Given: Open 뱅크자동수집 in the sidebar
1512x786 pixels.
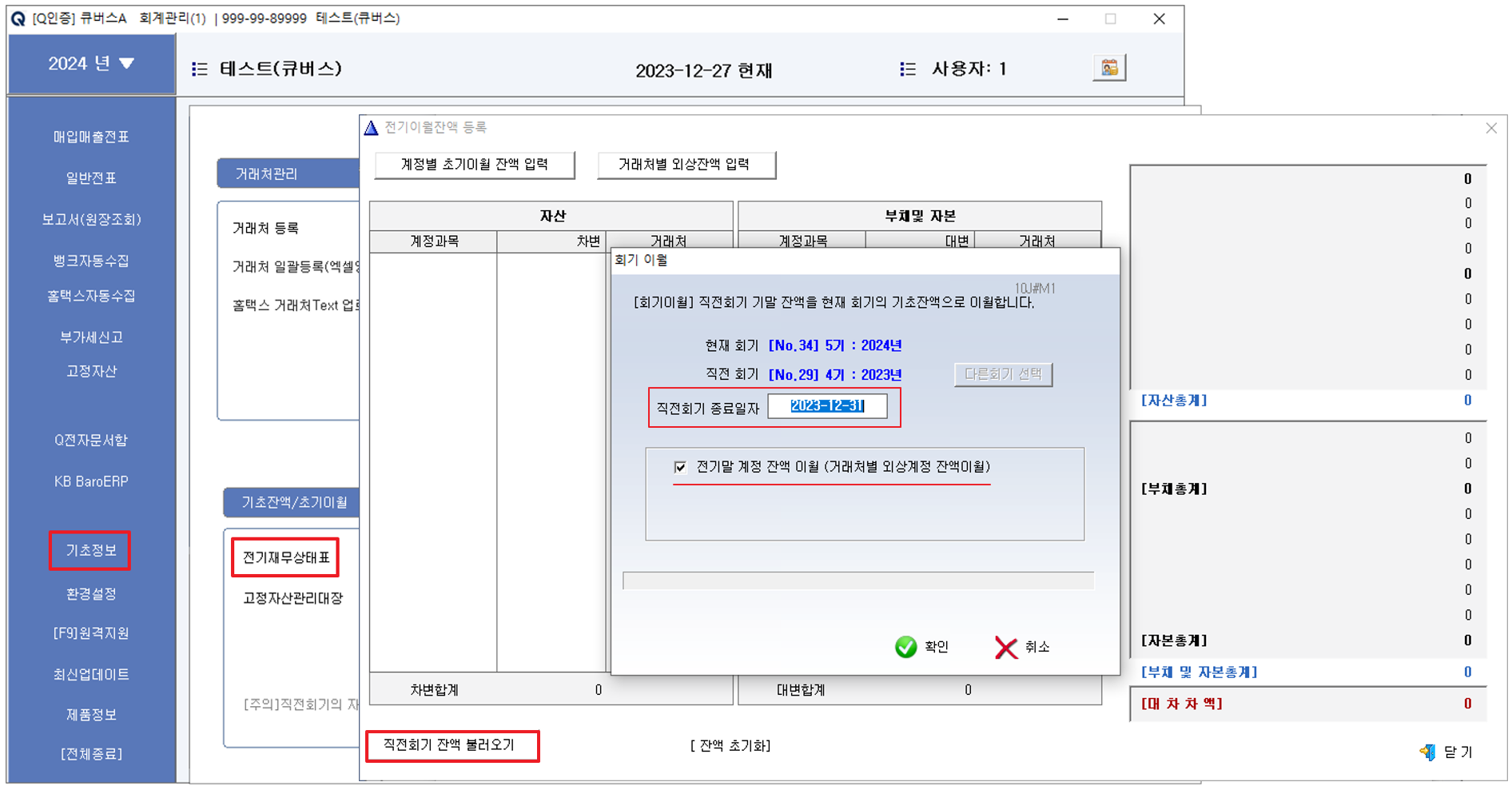Looking at the screenshot, I should (x=91, y=261).
